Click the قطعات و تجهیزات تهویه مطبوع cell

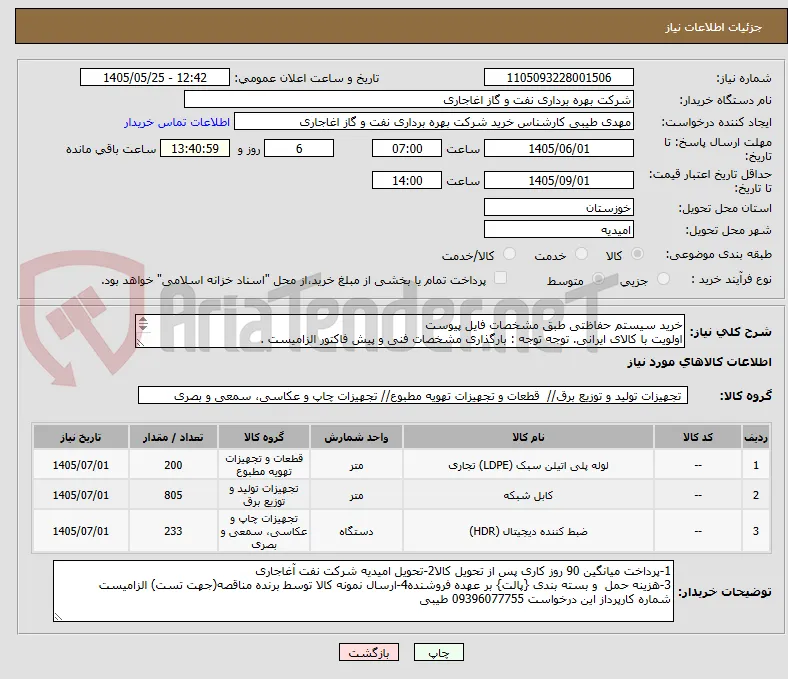click(x=264, y=465)
